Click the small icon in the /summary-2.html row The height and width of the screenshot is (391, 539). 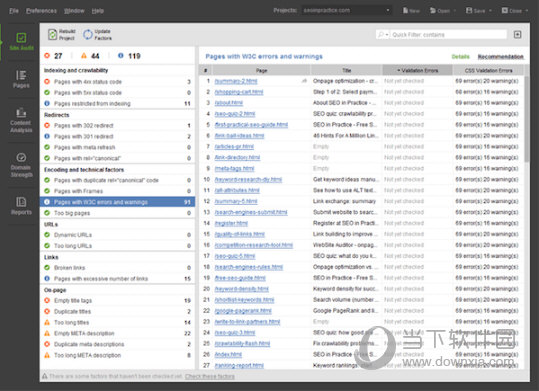304,81
